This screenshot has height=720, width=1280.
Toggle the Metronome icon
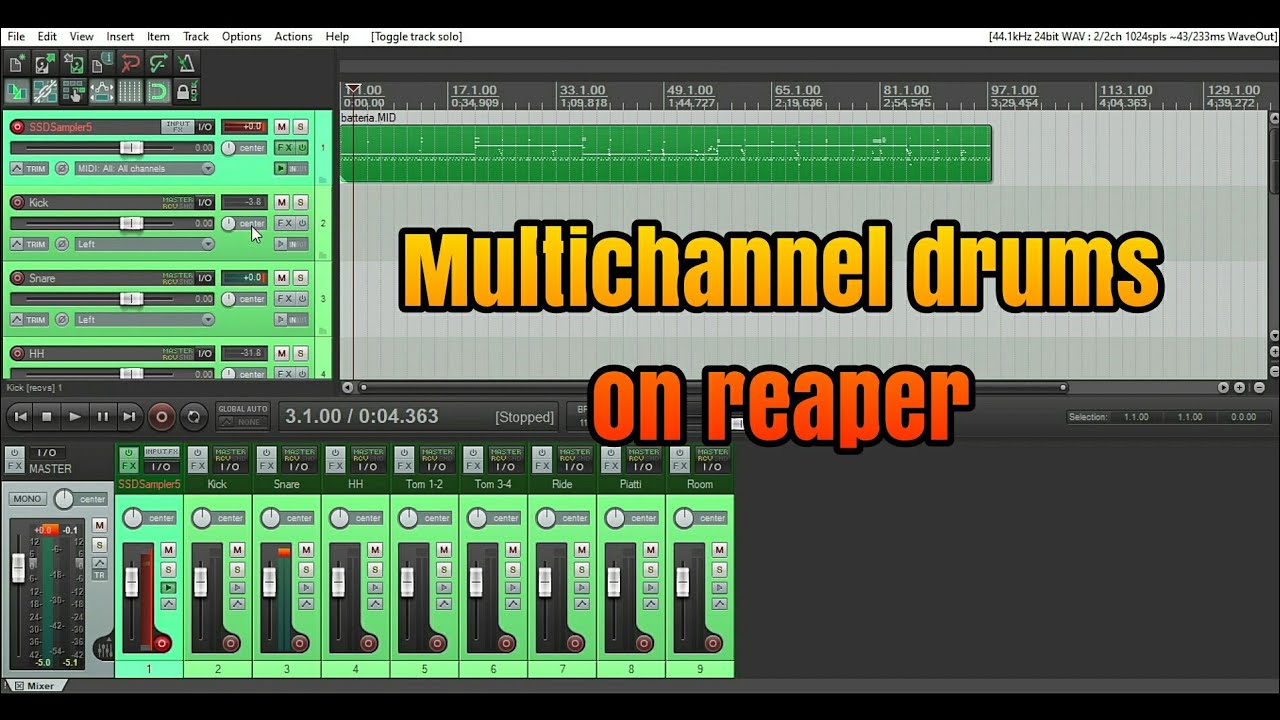pos(186,64)
